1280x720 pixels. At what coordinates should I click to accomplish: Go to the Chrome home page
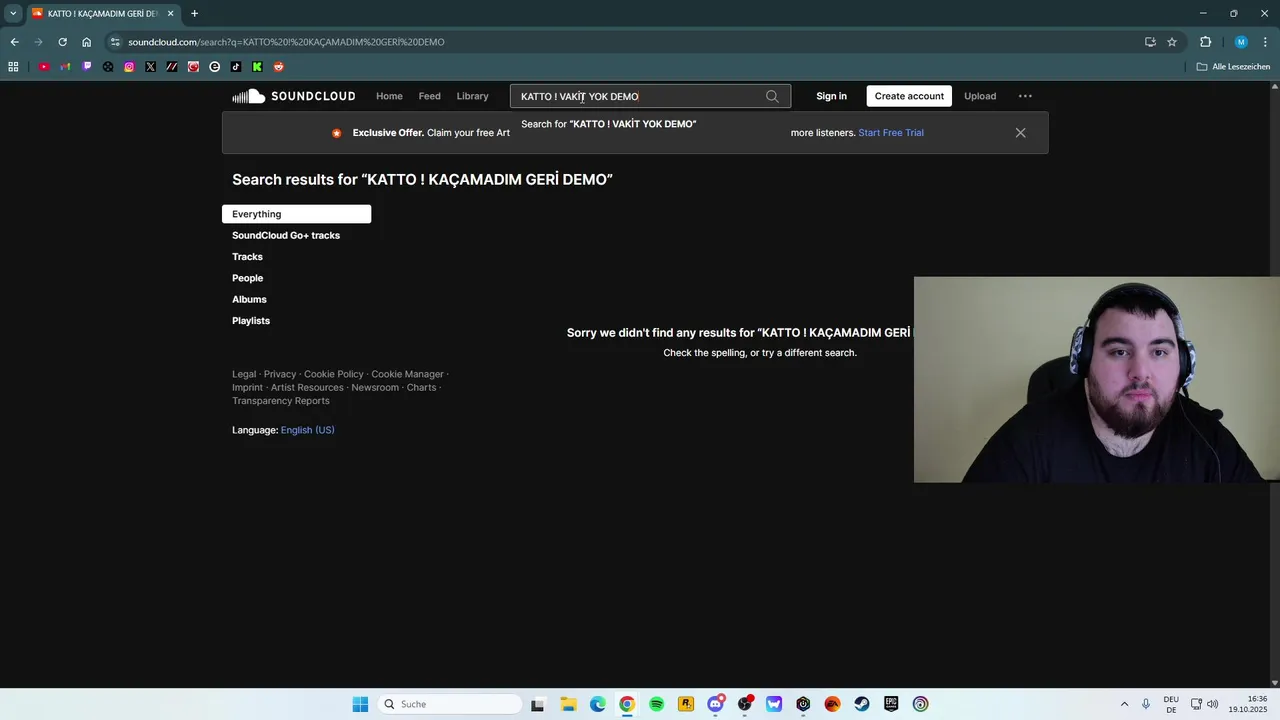click(x=86, y=42)
